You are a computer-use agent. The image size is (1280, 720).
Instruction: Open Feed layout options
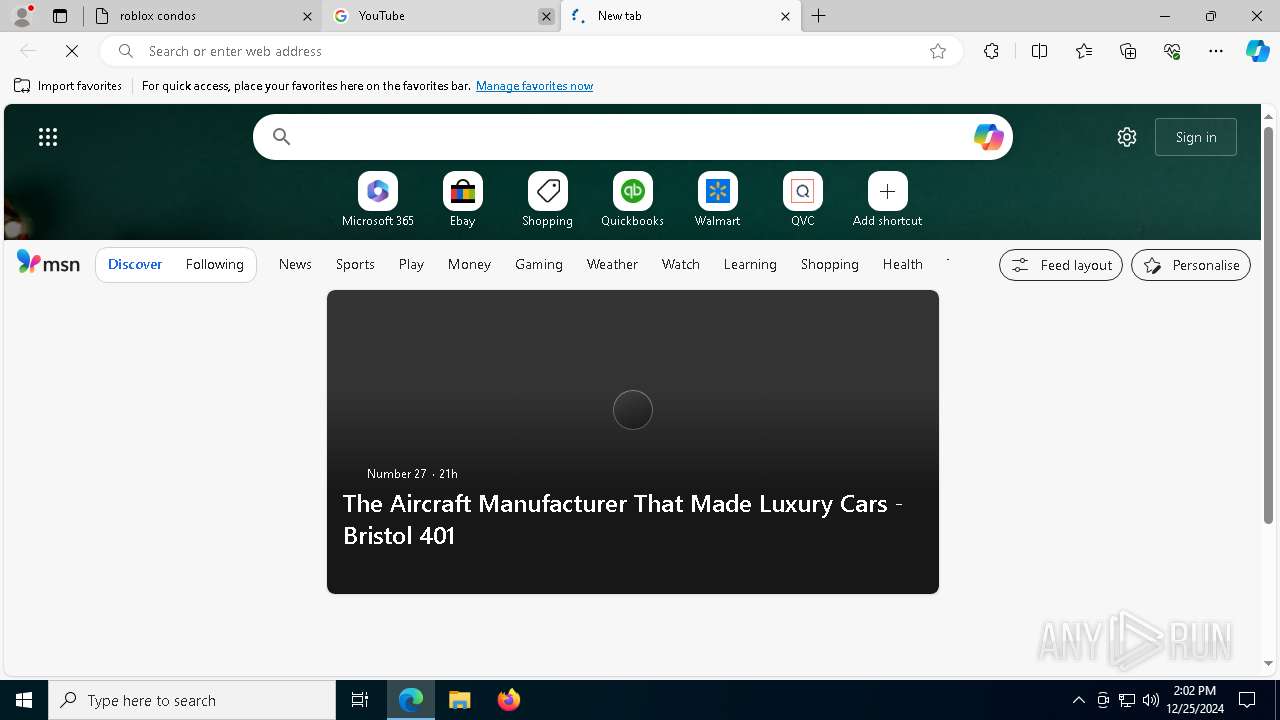tap(1061, 265)
